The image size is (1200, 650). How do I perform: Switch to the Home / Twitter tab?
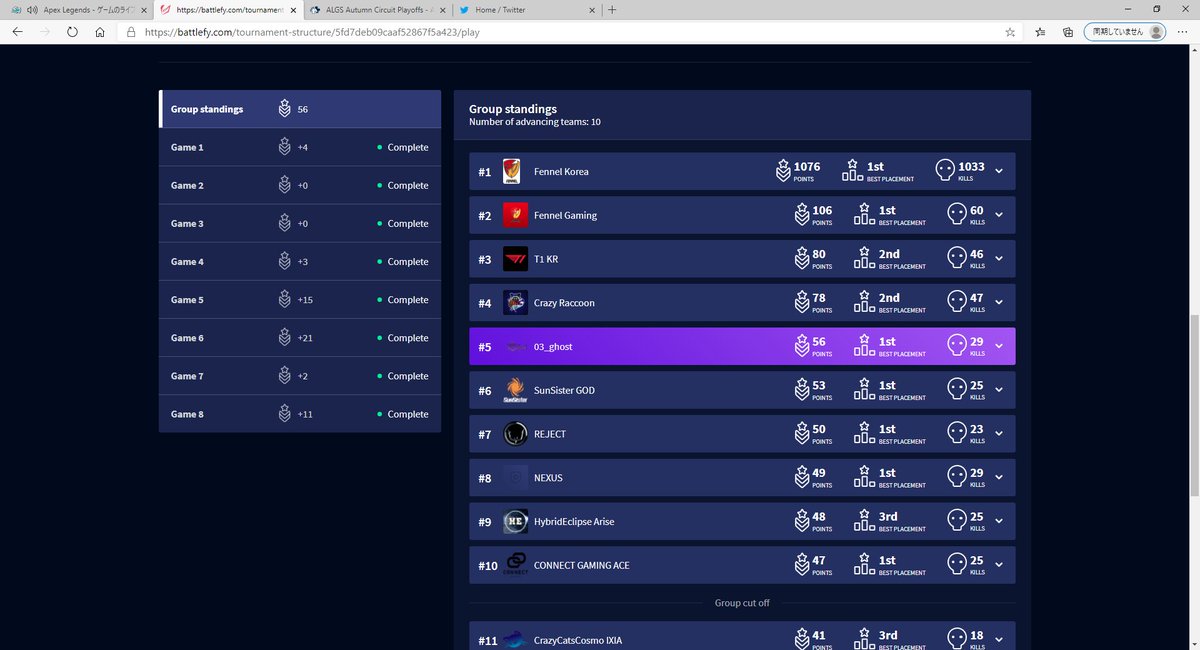527,10
